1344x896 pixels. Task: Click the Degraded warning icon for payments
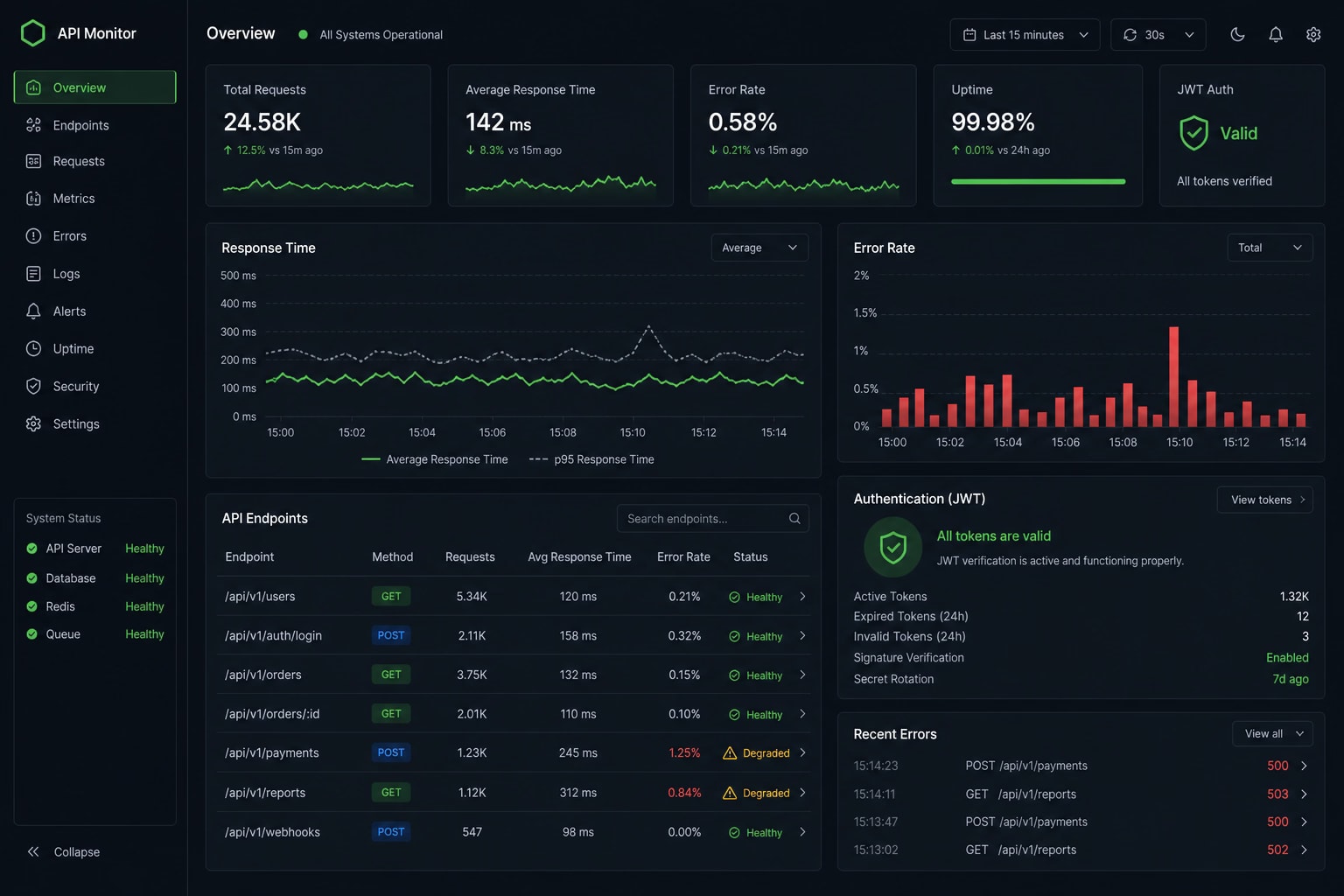[x=730, y=752]
